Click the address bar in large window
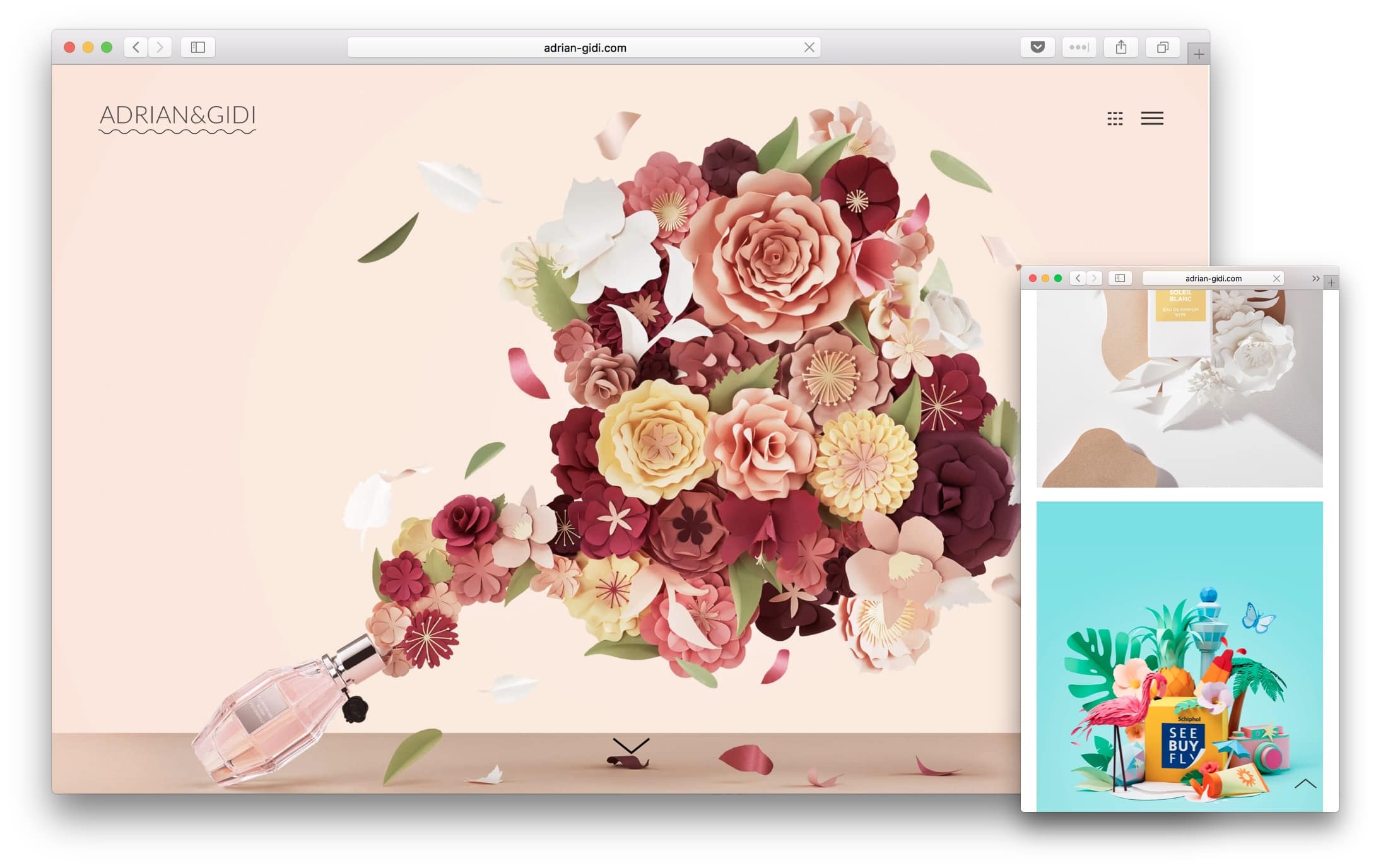1388x868 pixels. point(584,47)
